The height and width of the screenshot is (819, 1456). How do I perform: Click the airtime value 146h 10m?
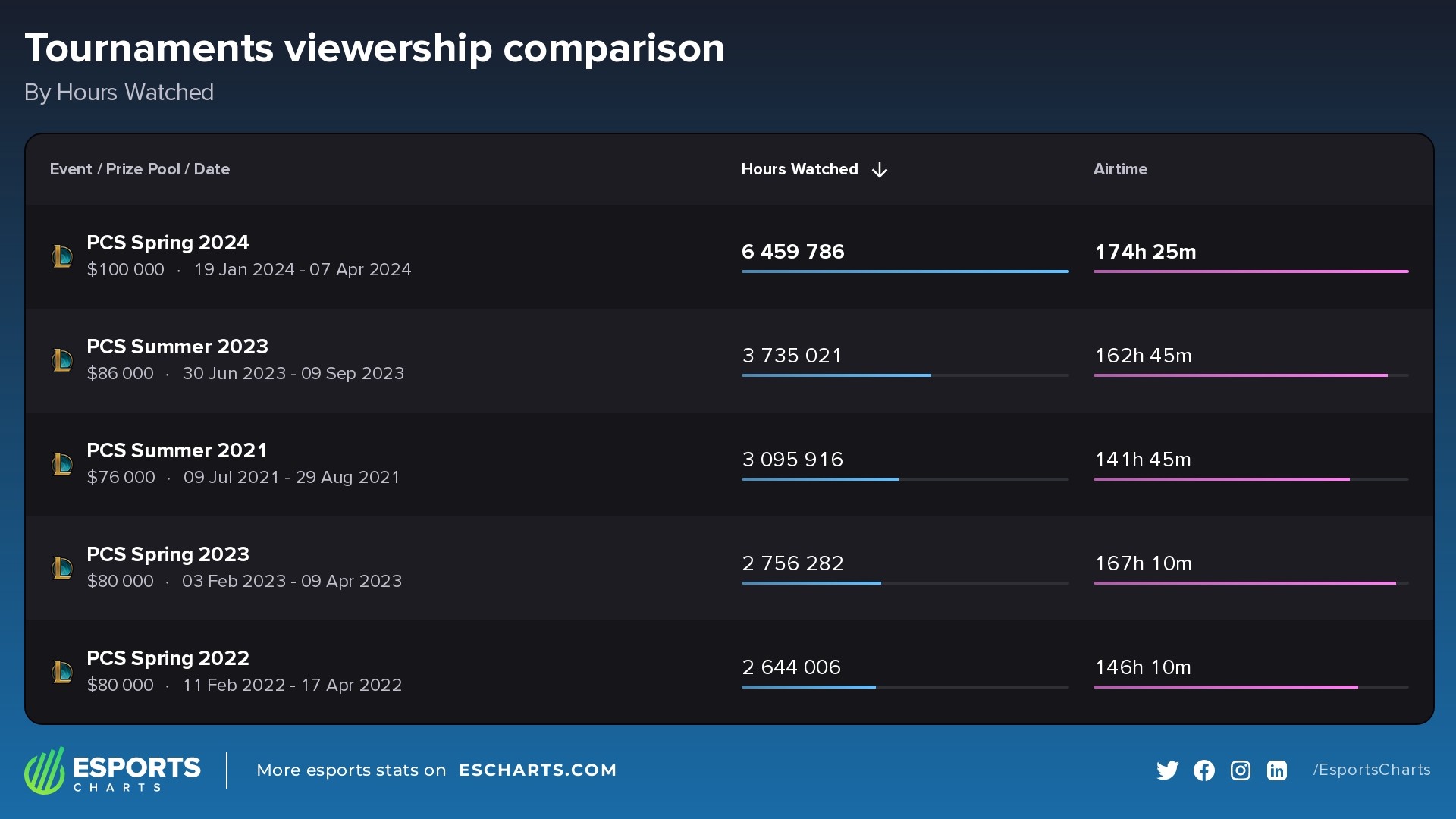(x=1143, y=667)
